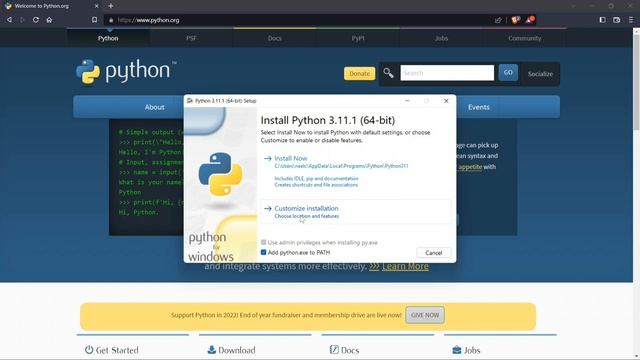
Task: Click the GIVE NOW fundraiser button
Action: tap(425, 315)
